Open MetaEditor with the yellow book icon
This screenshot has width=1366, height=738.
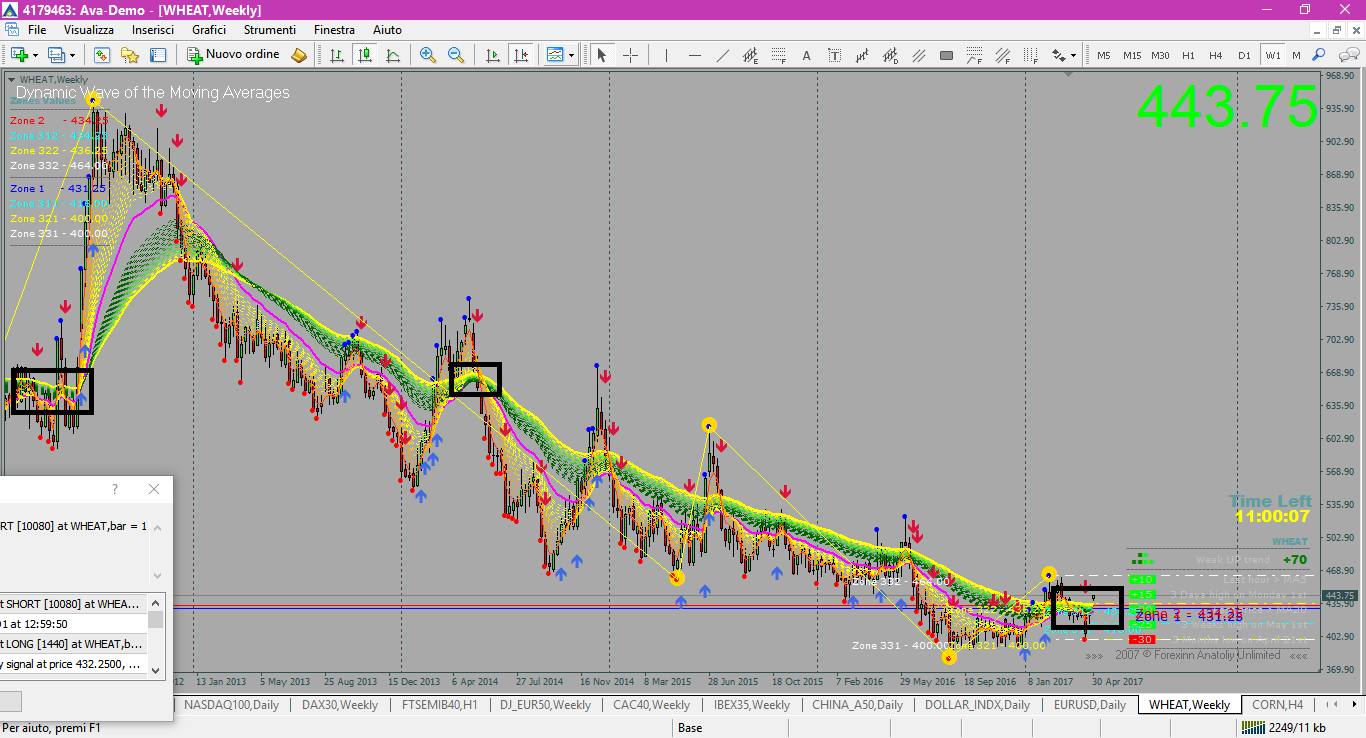pos(299,55)
